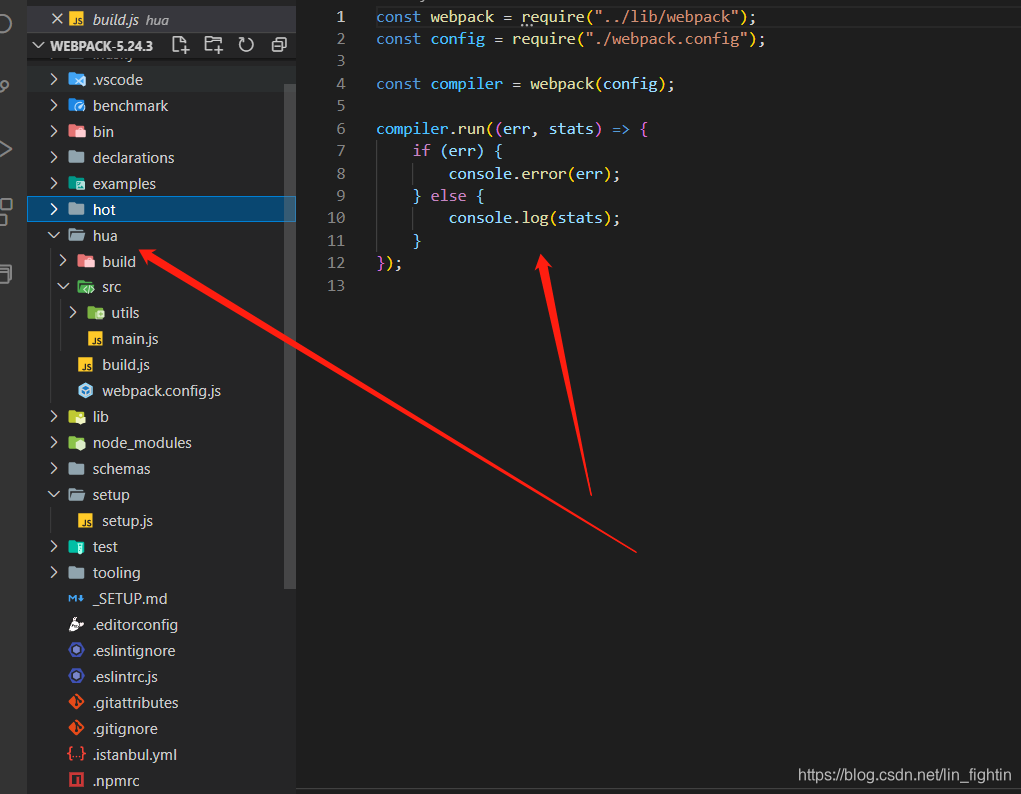Click the .vscode folder icon
The height and width of the screenshot is (794, 1021).
(77, 79)
